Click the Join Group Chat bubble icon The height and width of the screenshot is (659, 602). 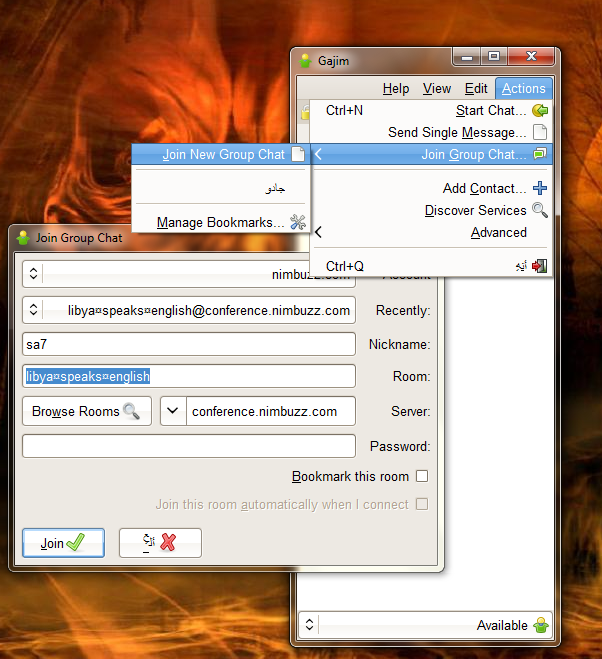click(540, 154)
